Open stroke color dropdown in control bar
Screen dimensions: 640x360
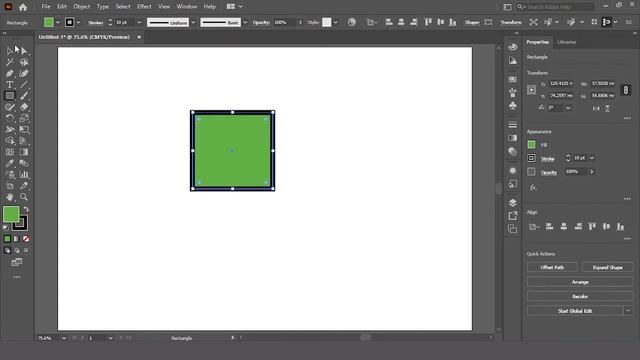[78, 22]
